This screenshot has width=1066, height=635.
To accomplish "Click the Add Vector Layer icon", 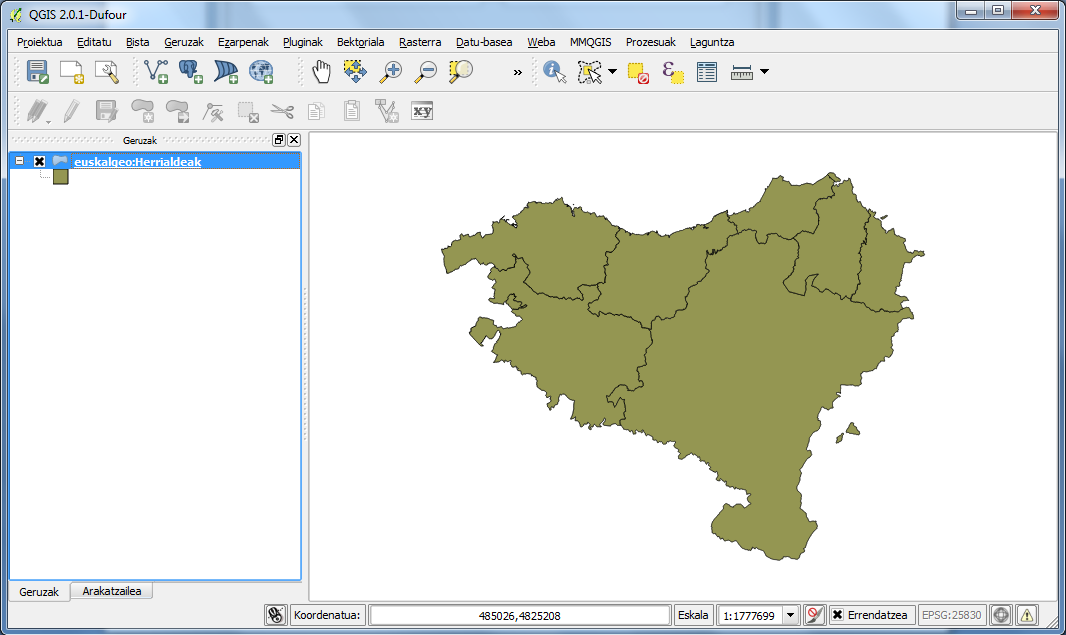I will pyautogui.click(x=156, y=71).
